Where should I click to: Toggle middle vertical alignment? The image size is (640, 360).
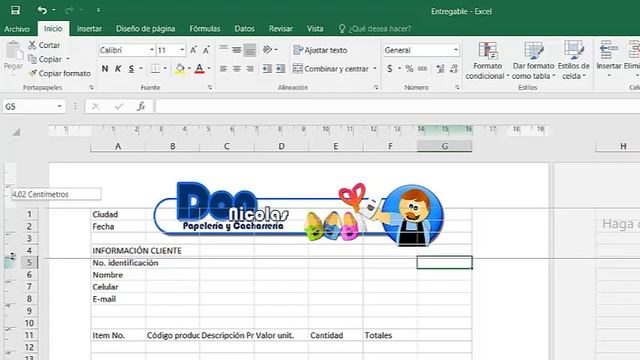237,50
